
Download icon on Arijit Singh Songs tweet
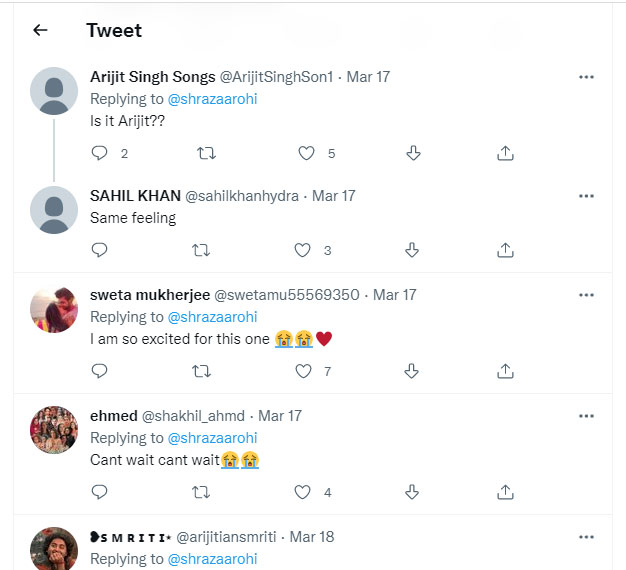point(413,153)
